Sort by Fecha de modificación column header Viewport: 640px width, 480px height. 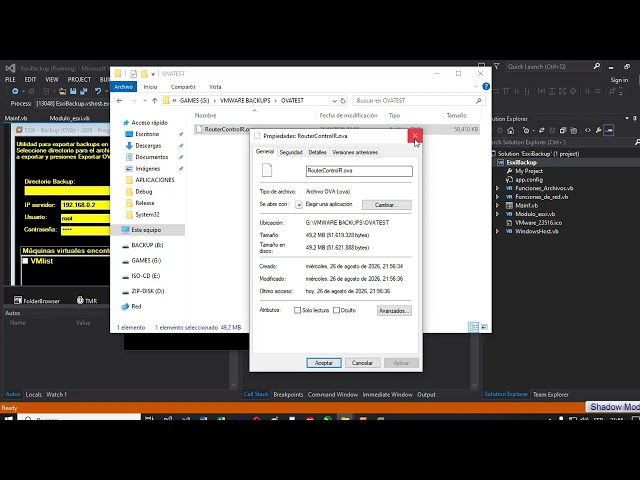coord(348,116)
